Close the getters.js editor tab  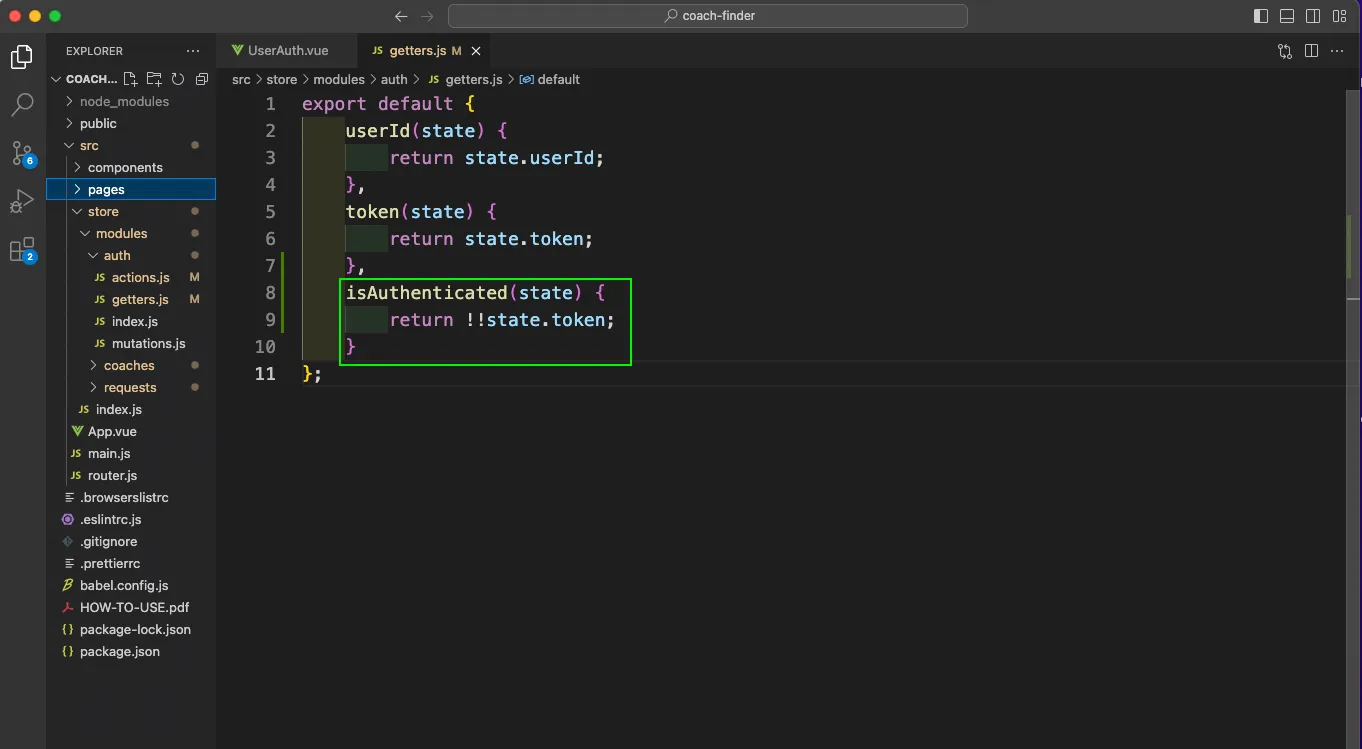tap(476, 51)
